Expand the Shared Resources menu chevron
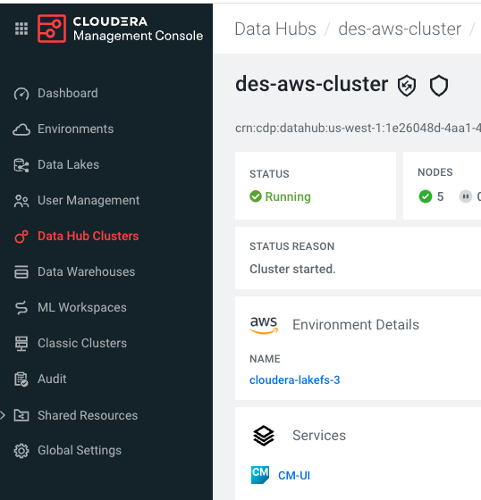This screenshot has height=500, width=481. click(x=2, y=415)
